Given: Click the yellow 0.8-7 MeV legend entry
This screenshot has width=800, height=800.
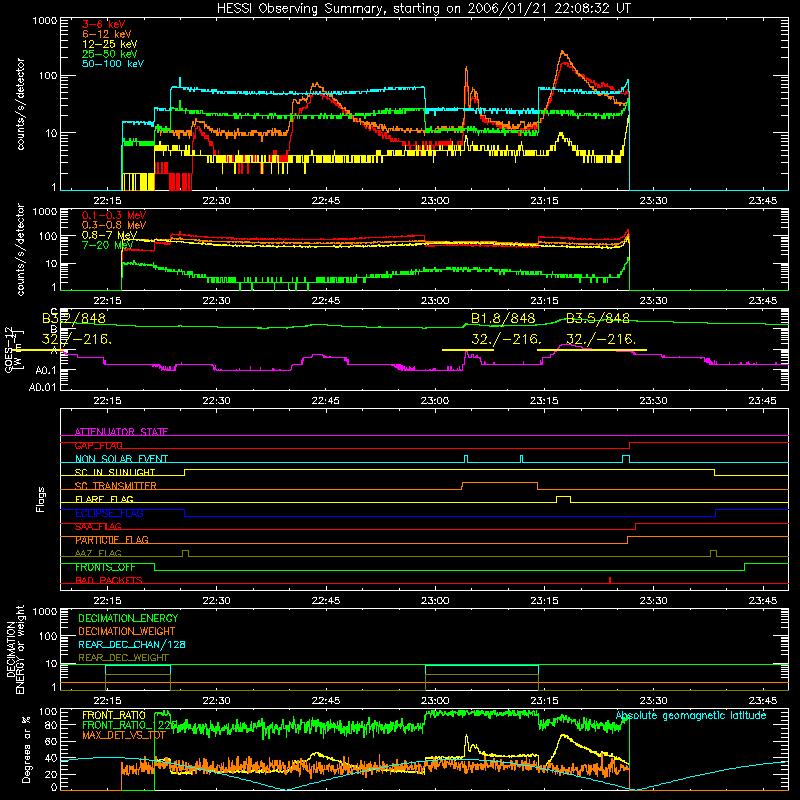Looking at the screenshot, I should [x=109, y=235].
